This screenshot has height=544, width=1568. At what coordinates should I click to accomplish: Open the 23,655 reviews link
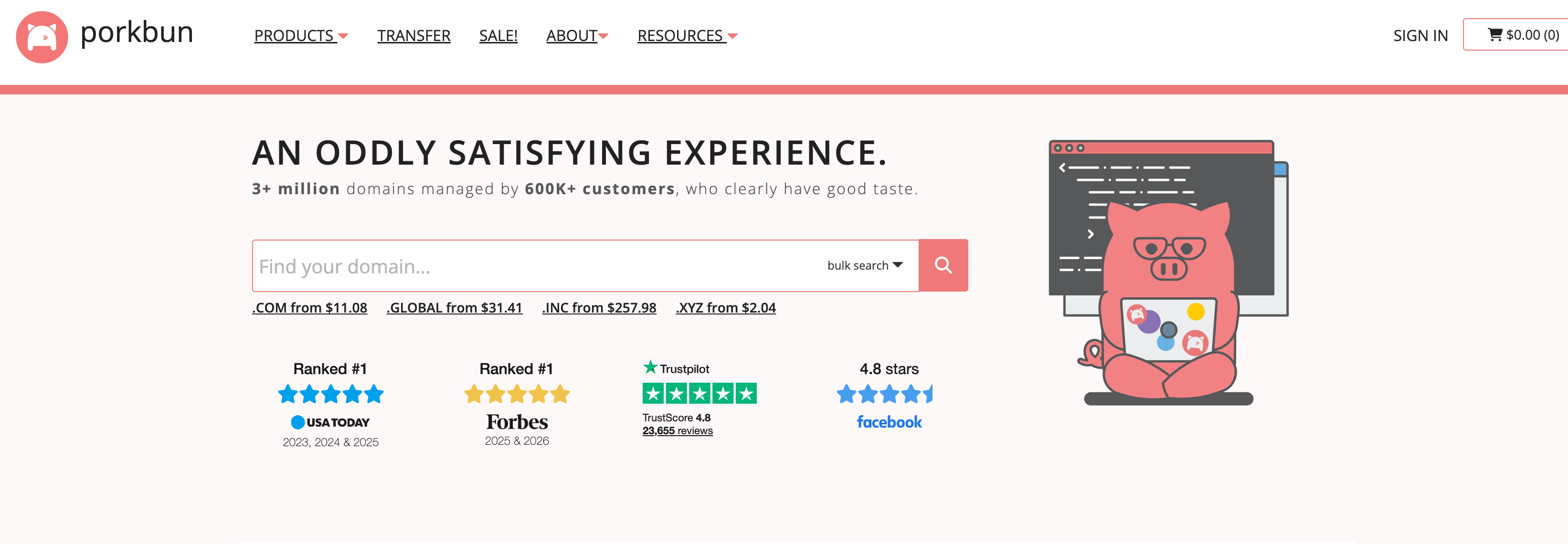coord(678,431)
